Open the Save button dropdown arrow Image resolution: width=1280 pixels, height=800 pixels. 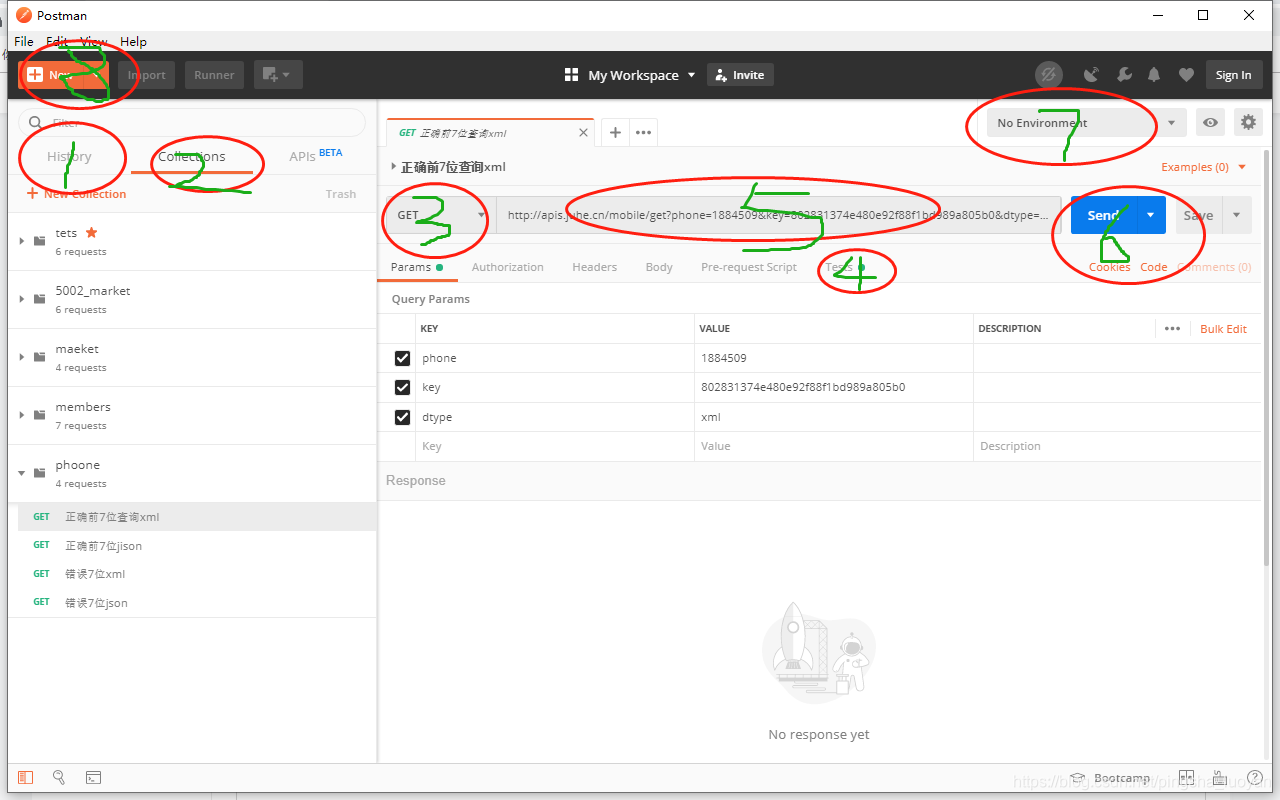pyautogui.click(x=1236, y=215)
